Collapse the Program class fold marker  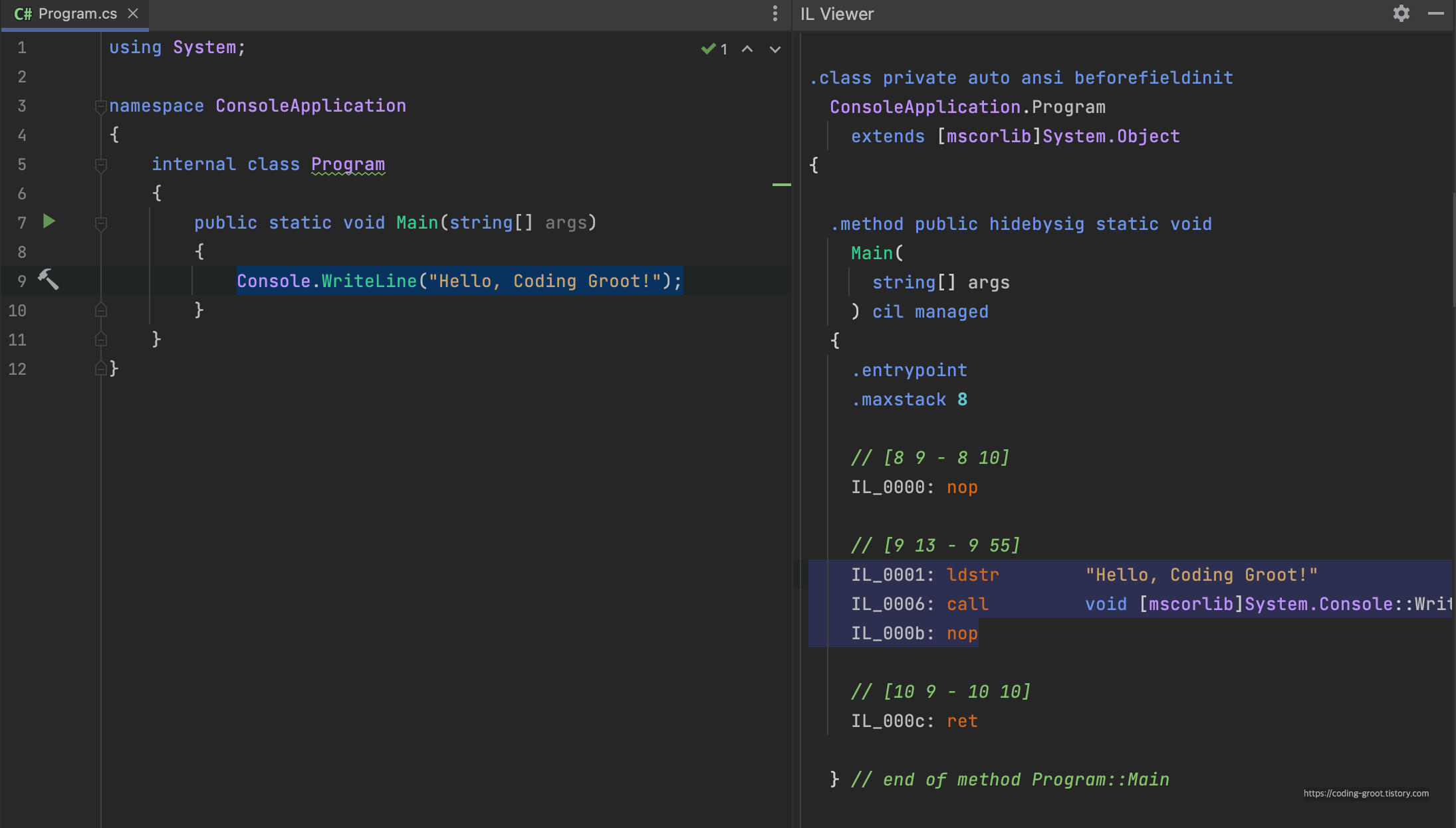(x=100, y=165)
